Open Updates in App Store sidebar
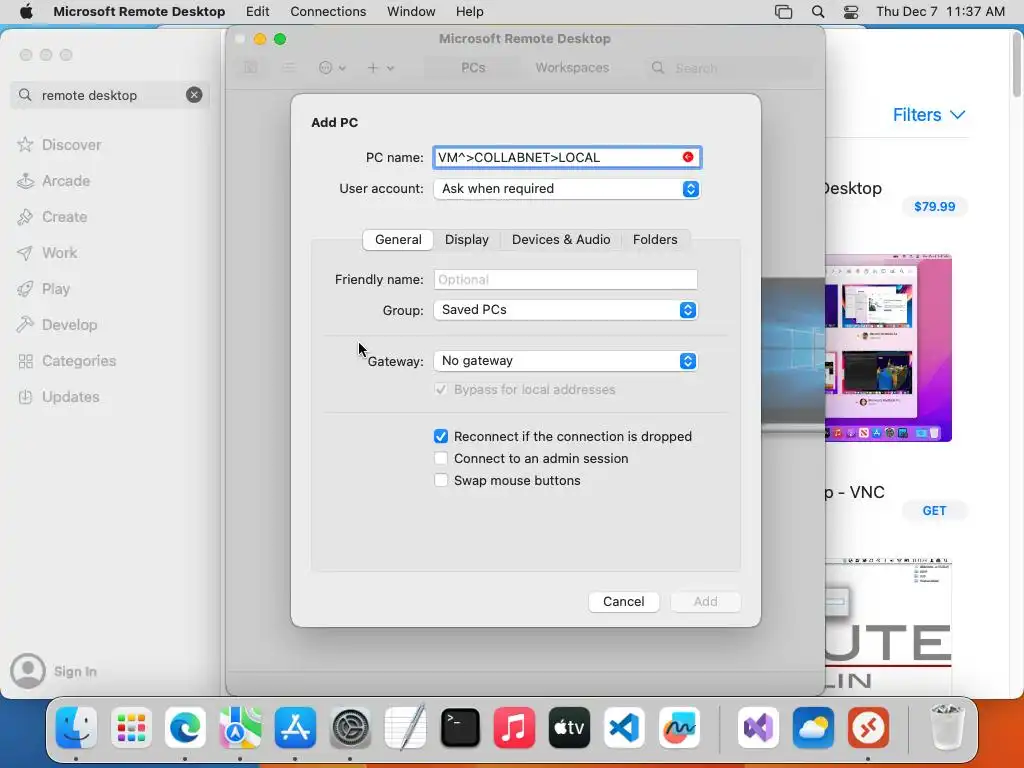The height and width of the screenshot is (768, 1024). [x=71, y=396]
